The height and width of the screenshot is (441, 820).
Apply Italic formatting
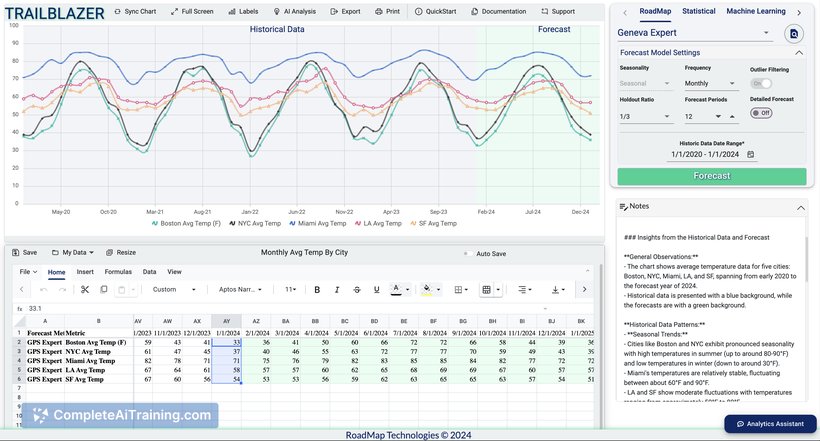click(337, 289)
